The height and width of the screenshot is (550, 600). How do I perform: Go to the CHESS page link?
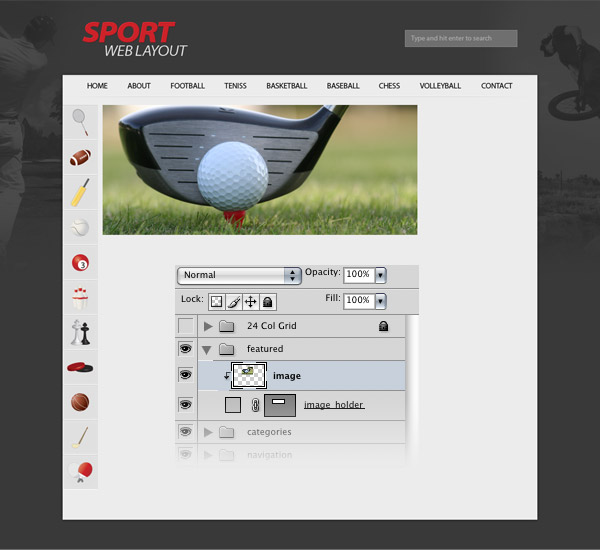click(389, 86)
